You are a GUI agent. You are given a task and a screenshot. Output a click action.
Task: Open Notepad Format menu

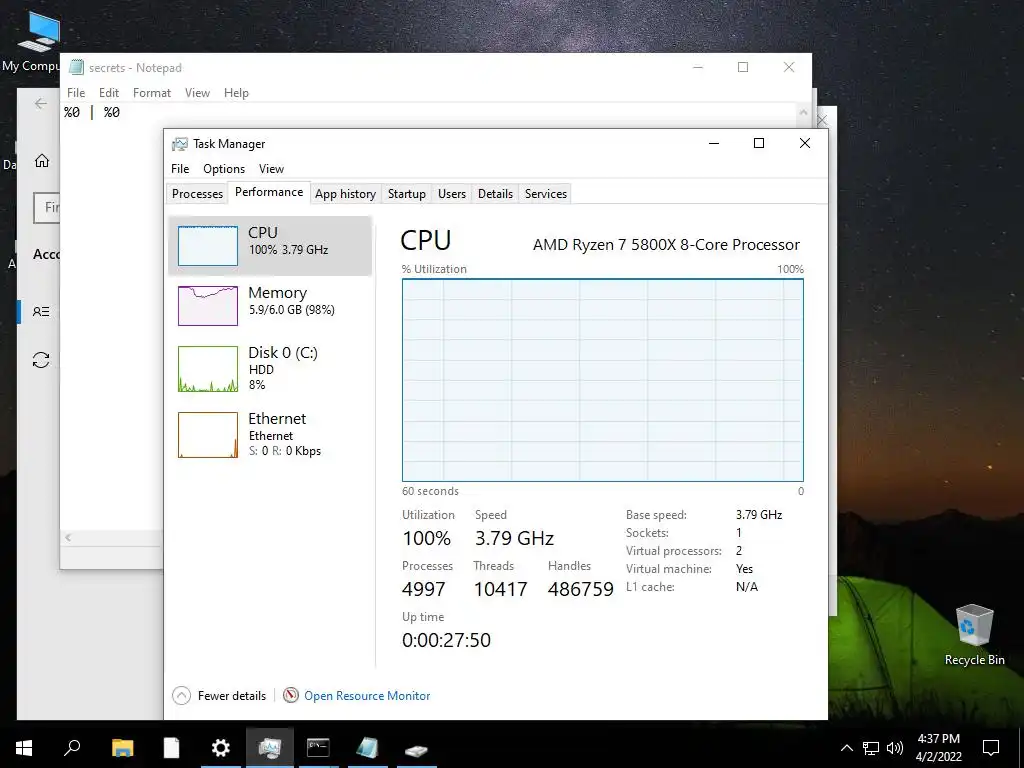(x=152, y=93)
